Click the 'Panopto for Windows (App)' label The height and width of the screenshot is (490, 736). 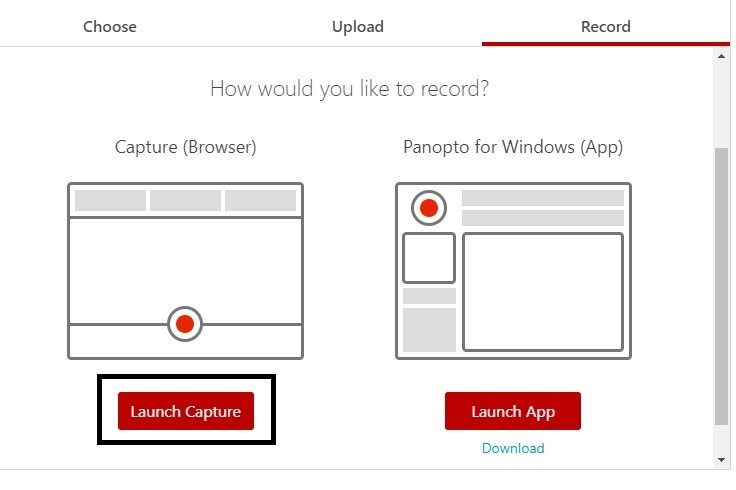click(x=513, y=147)
